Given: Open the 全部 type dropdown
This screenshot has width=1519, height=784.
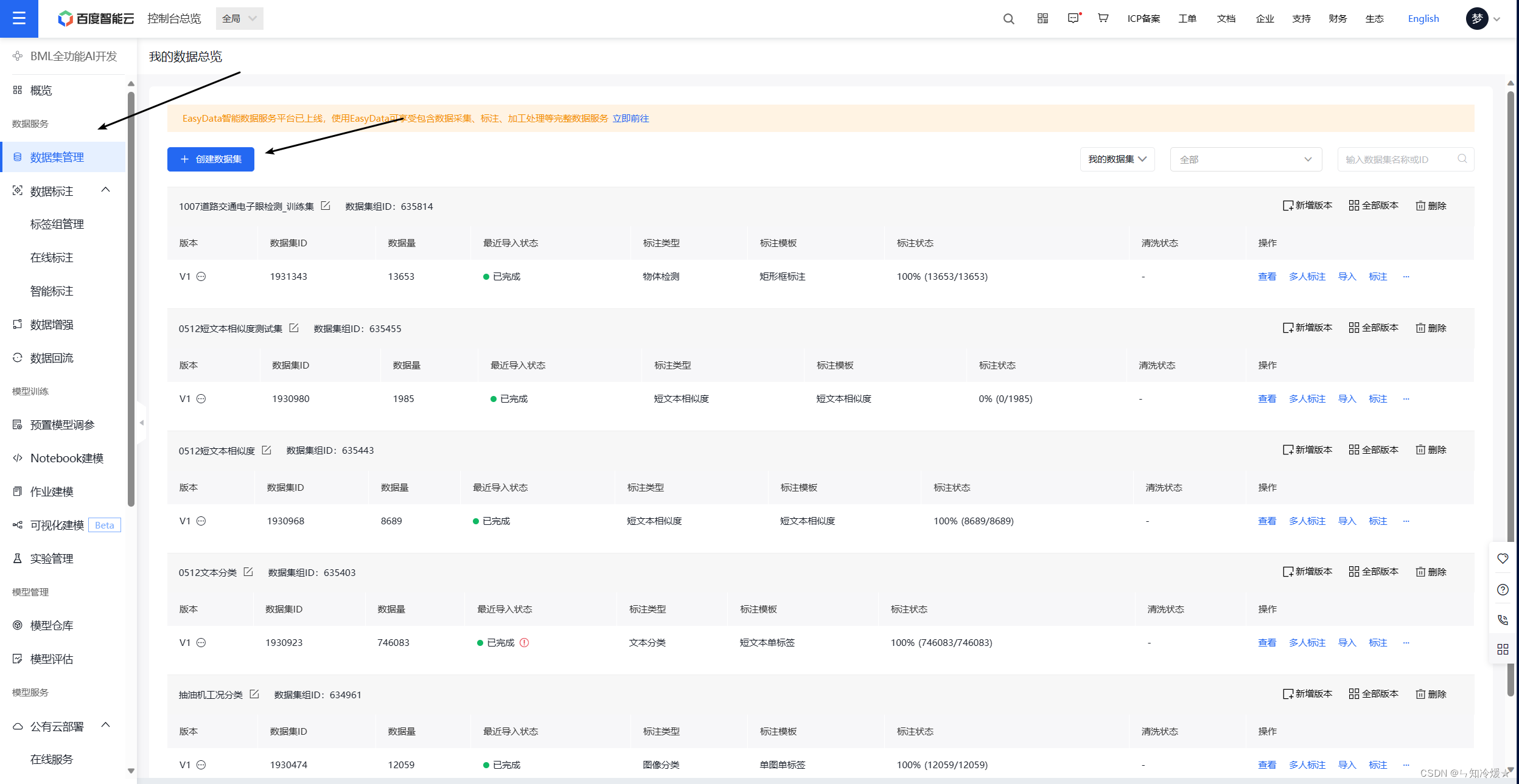Looking at the screenshot, I should [x=1246, y=159].
